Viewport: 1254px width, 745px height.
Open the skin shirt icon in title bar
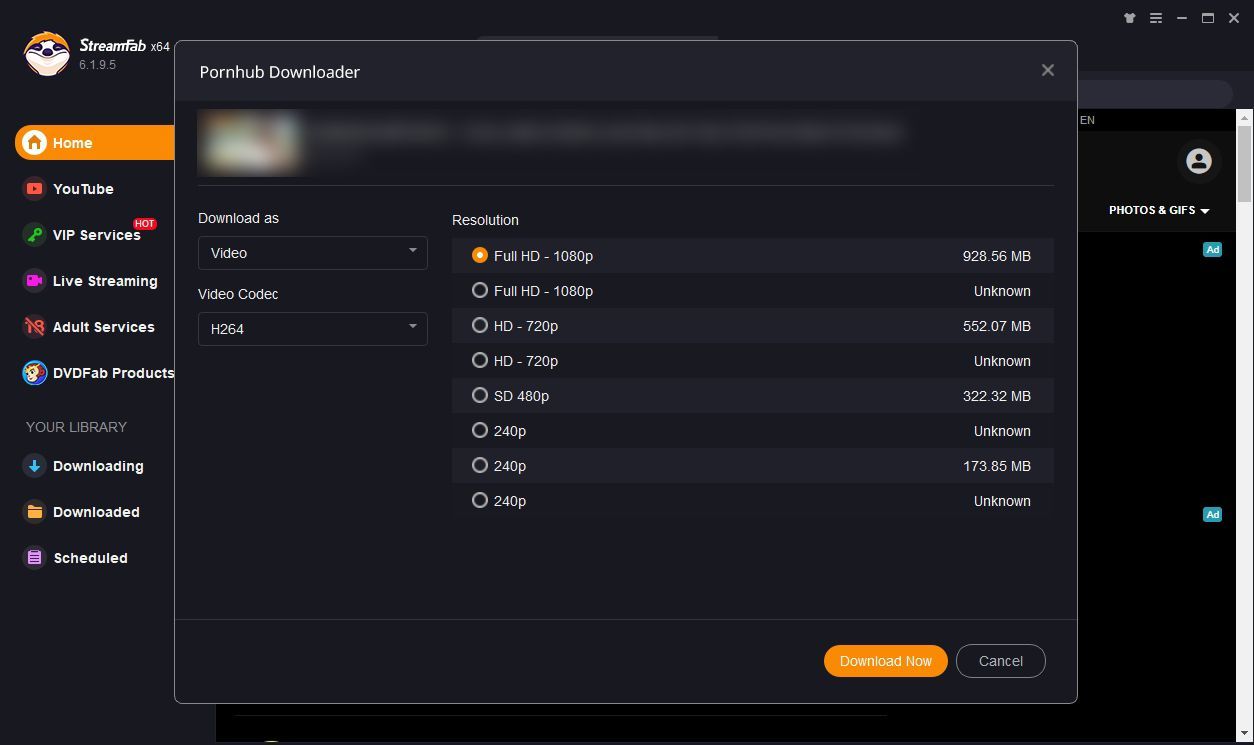tap(1129, 18)
